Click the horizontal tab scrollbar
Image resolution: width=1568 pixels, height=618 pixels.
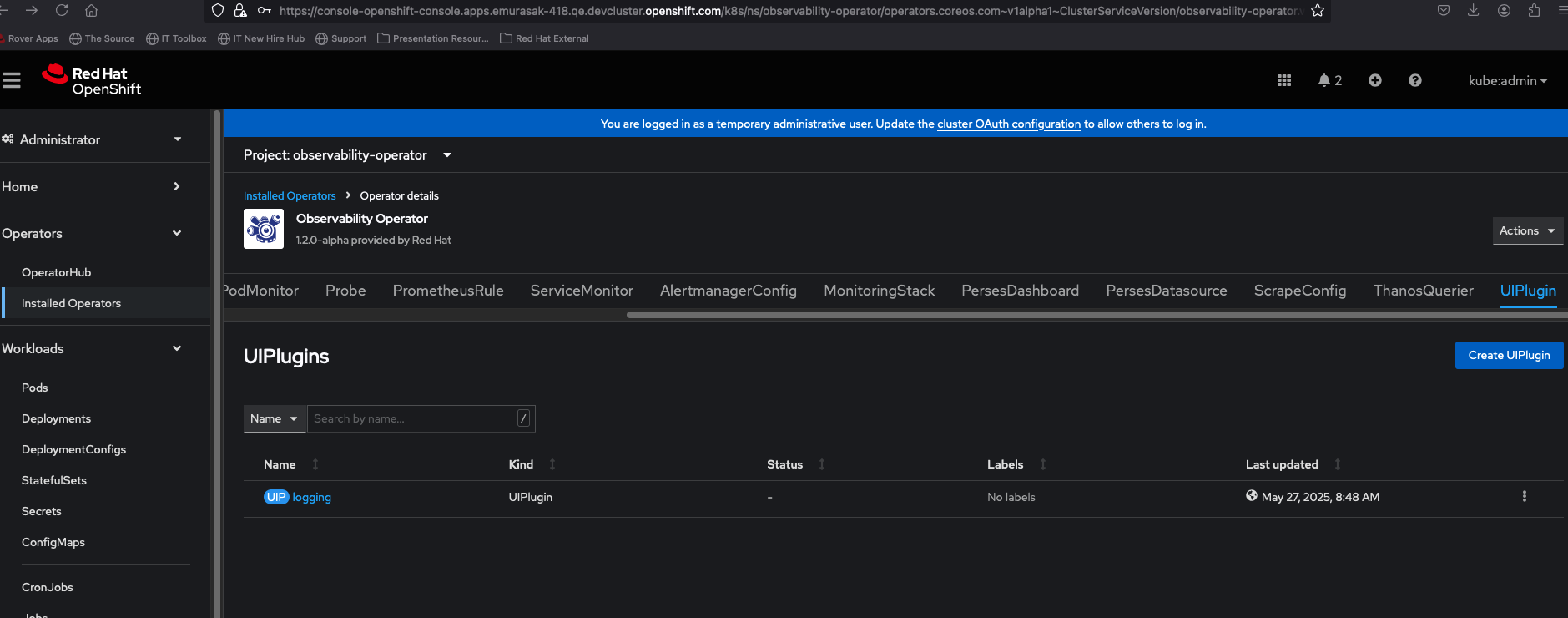click(1097, 315)
